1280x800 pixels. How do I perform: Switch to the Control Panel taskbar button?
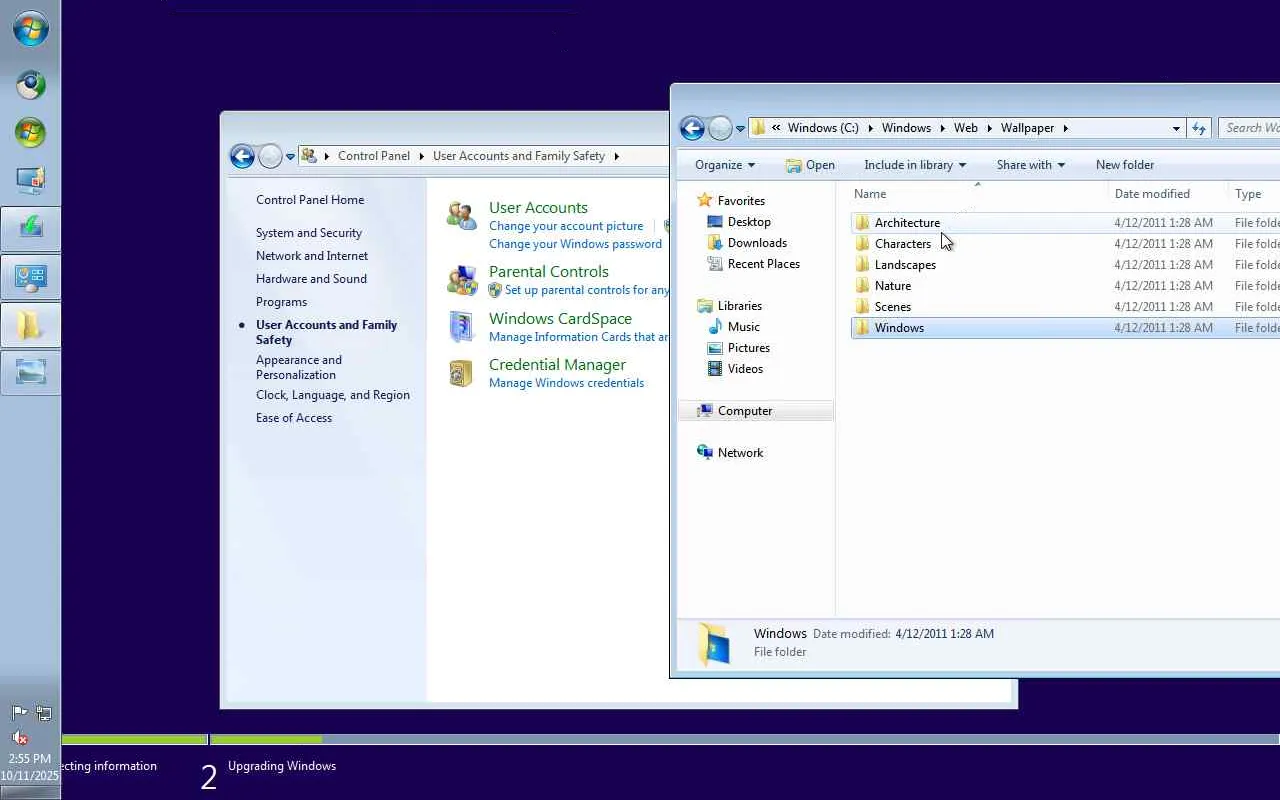point(30,276)
